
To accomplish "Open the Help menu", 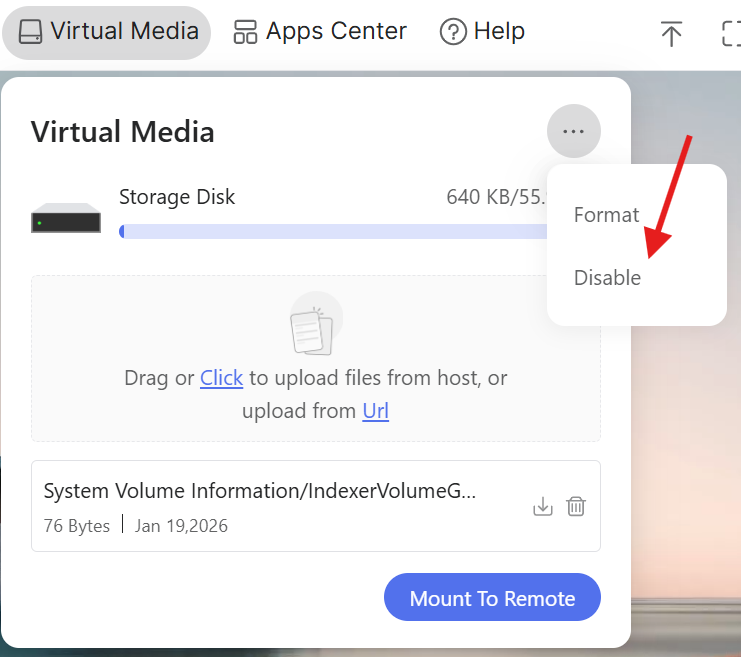I will coord(482,32).
